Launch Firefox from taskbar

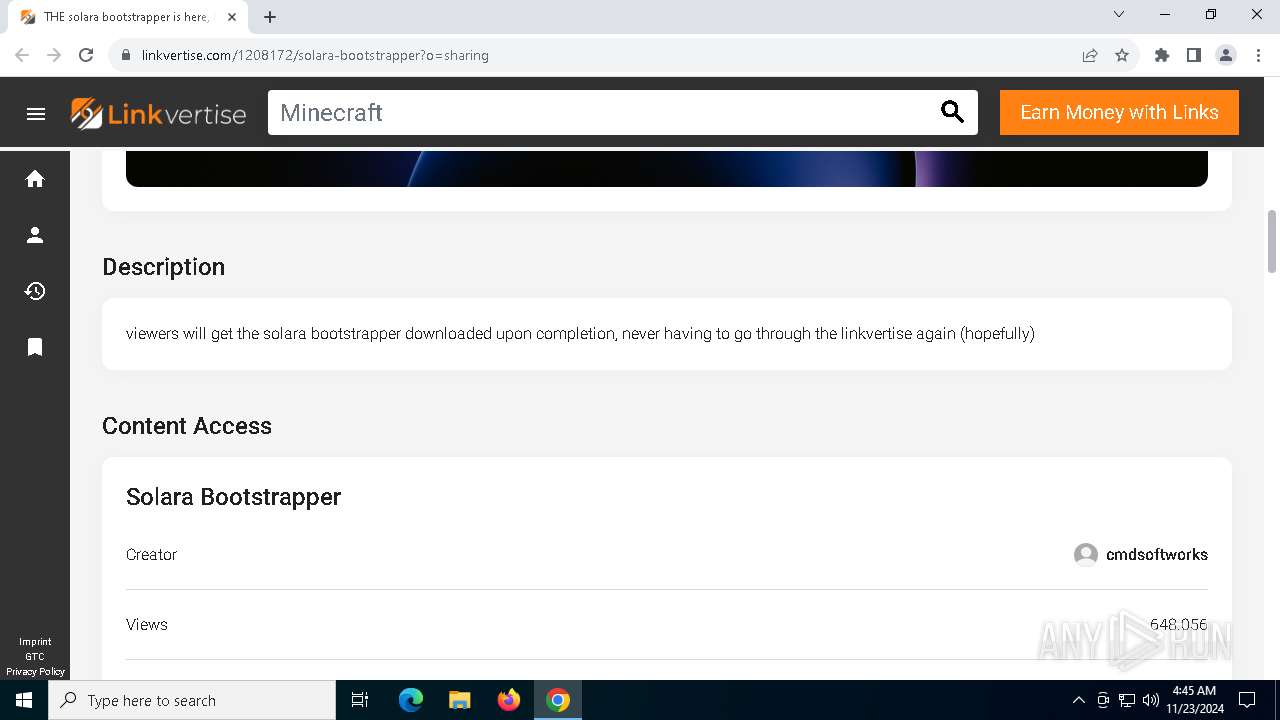509,700
